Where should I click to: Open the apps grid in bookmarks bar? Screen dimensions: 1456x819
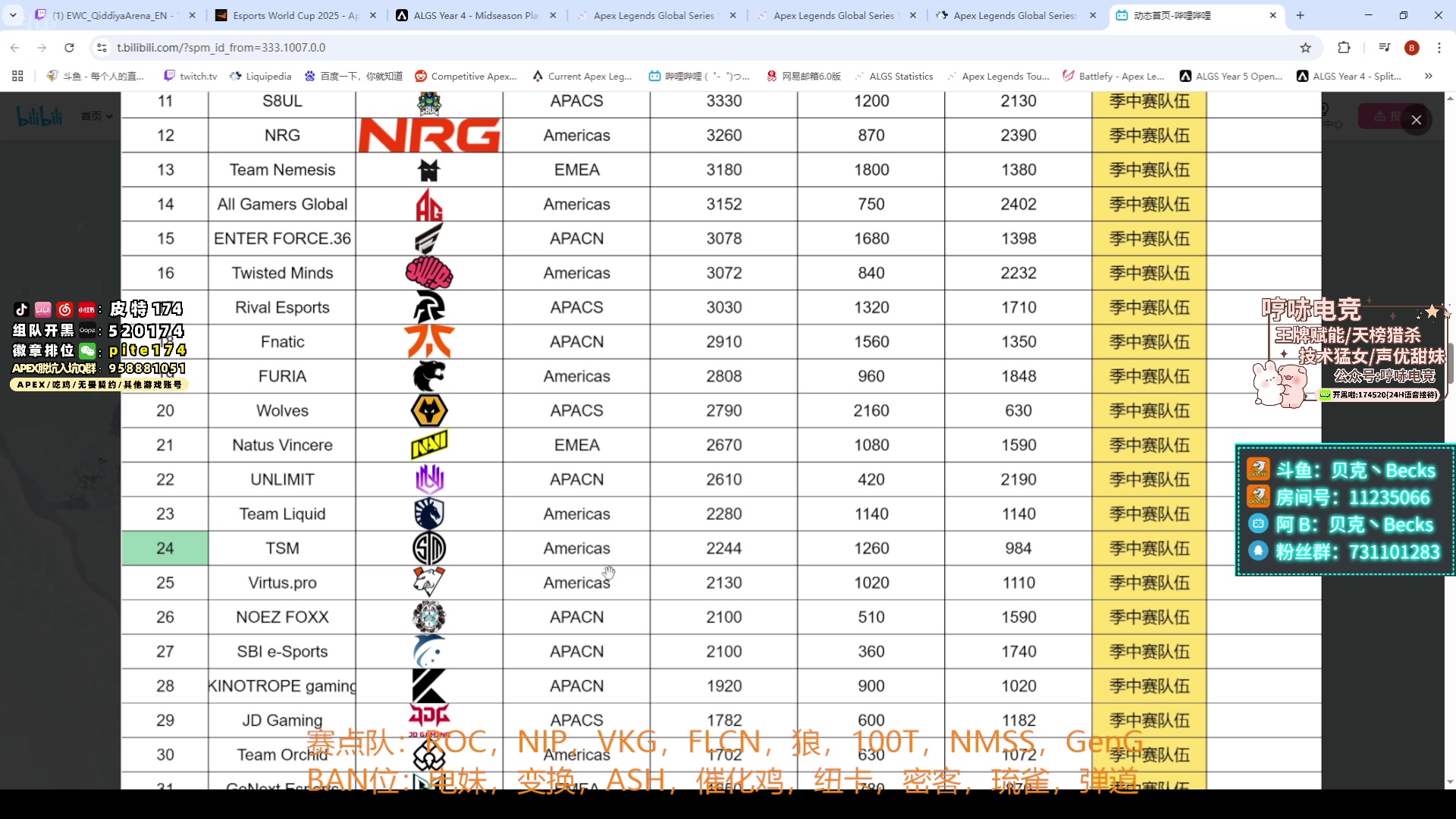point(17,76)
